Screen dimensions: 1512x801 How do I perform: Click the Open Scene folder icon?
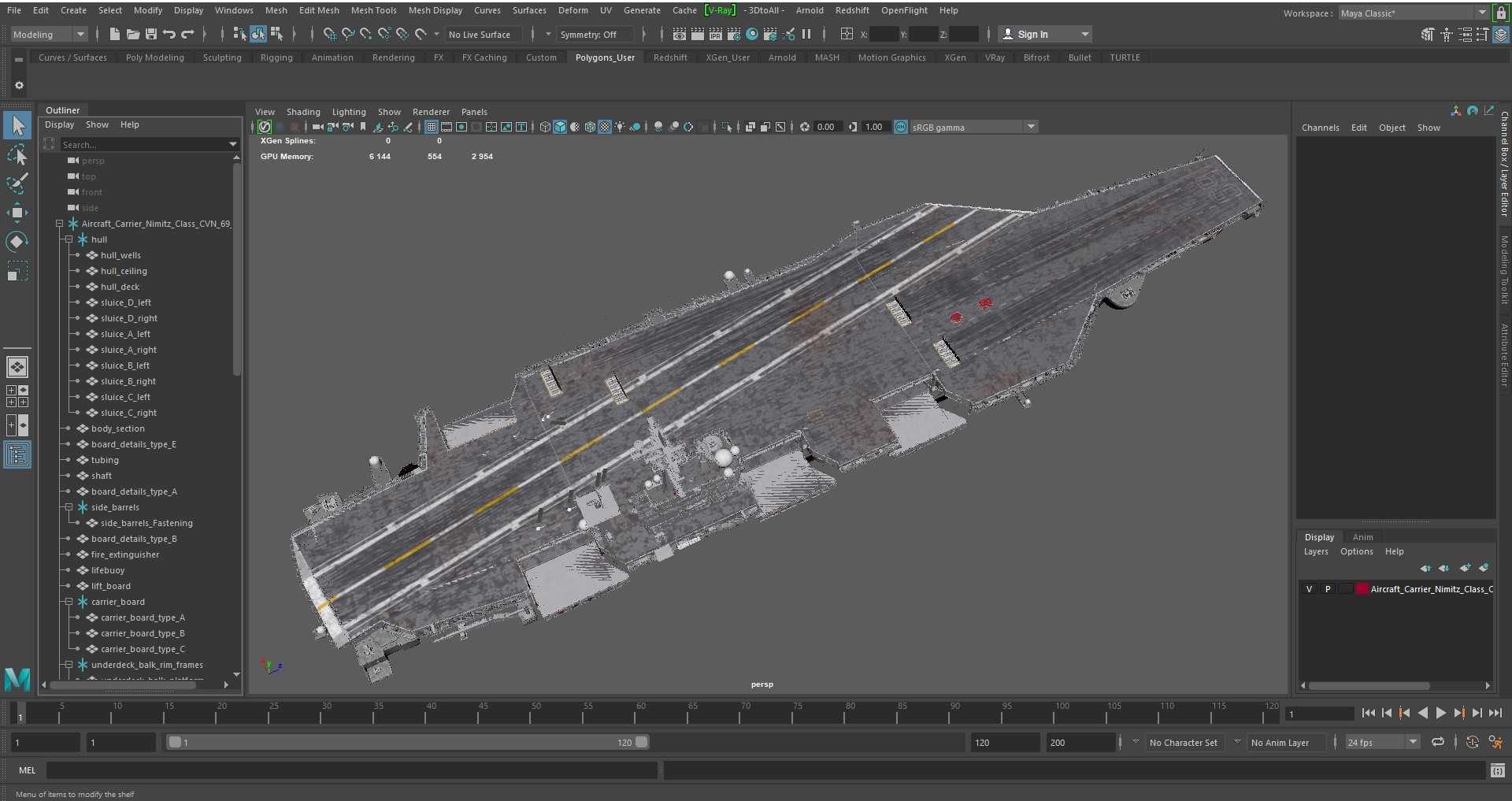(x=132, y=34)
